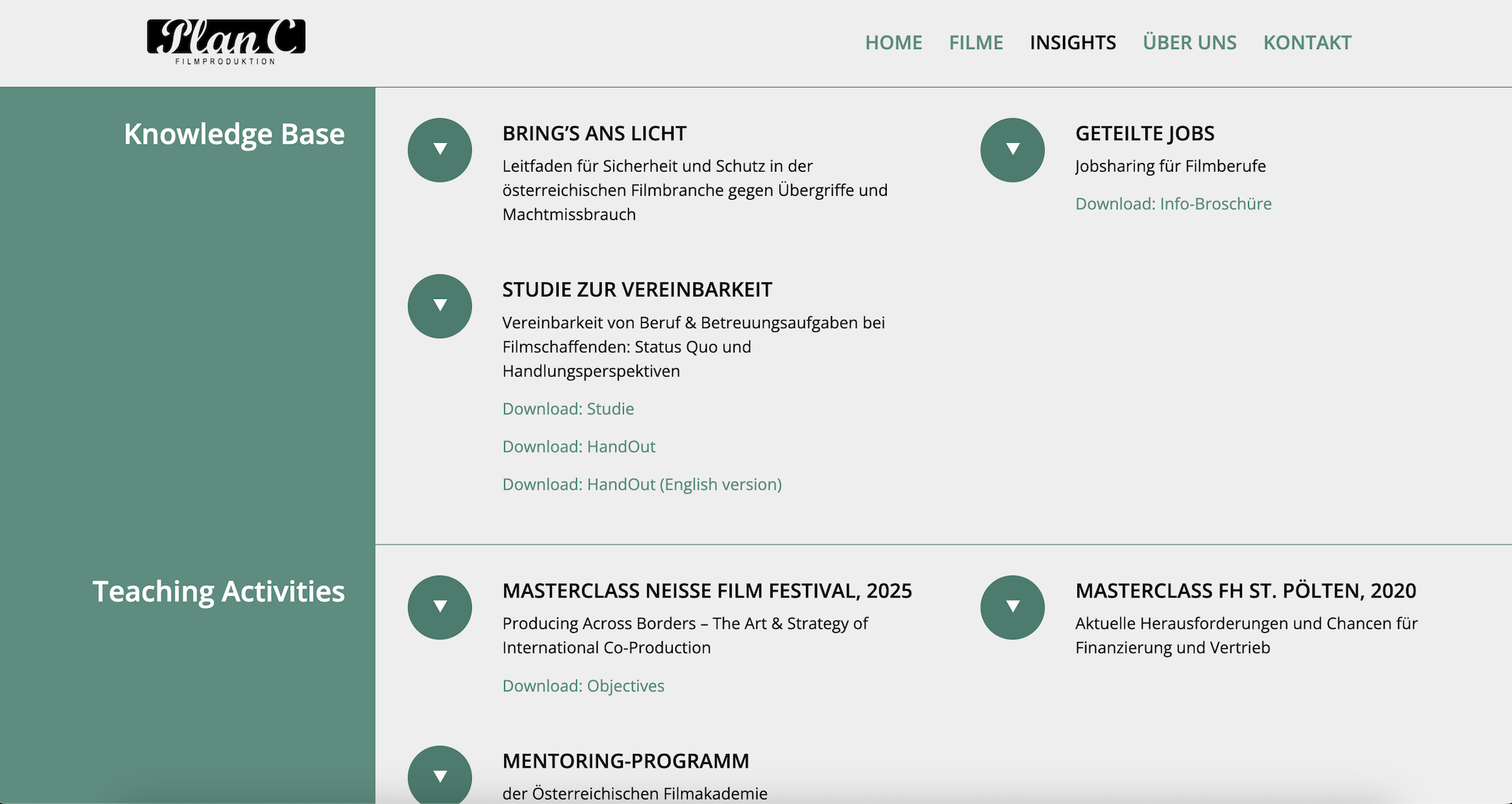Open the Download: HandOut link

pos(578,446)
